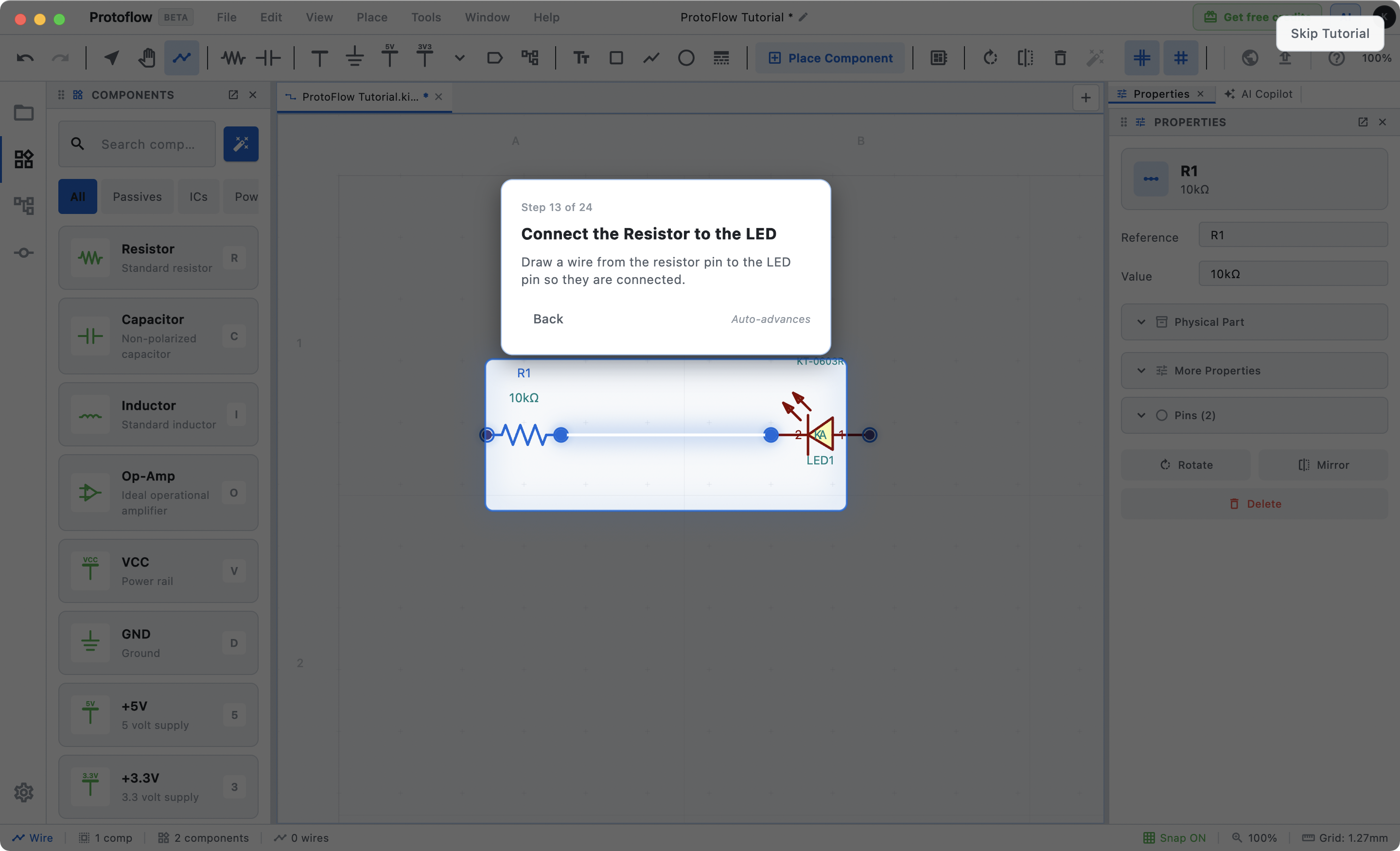Viewport: 1400px width, 851px height.
Task: Click Back in the tutorial dialog
Action: 548,319
